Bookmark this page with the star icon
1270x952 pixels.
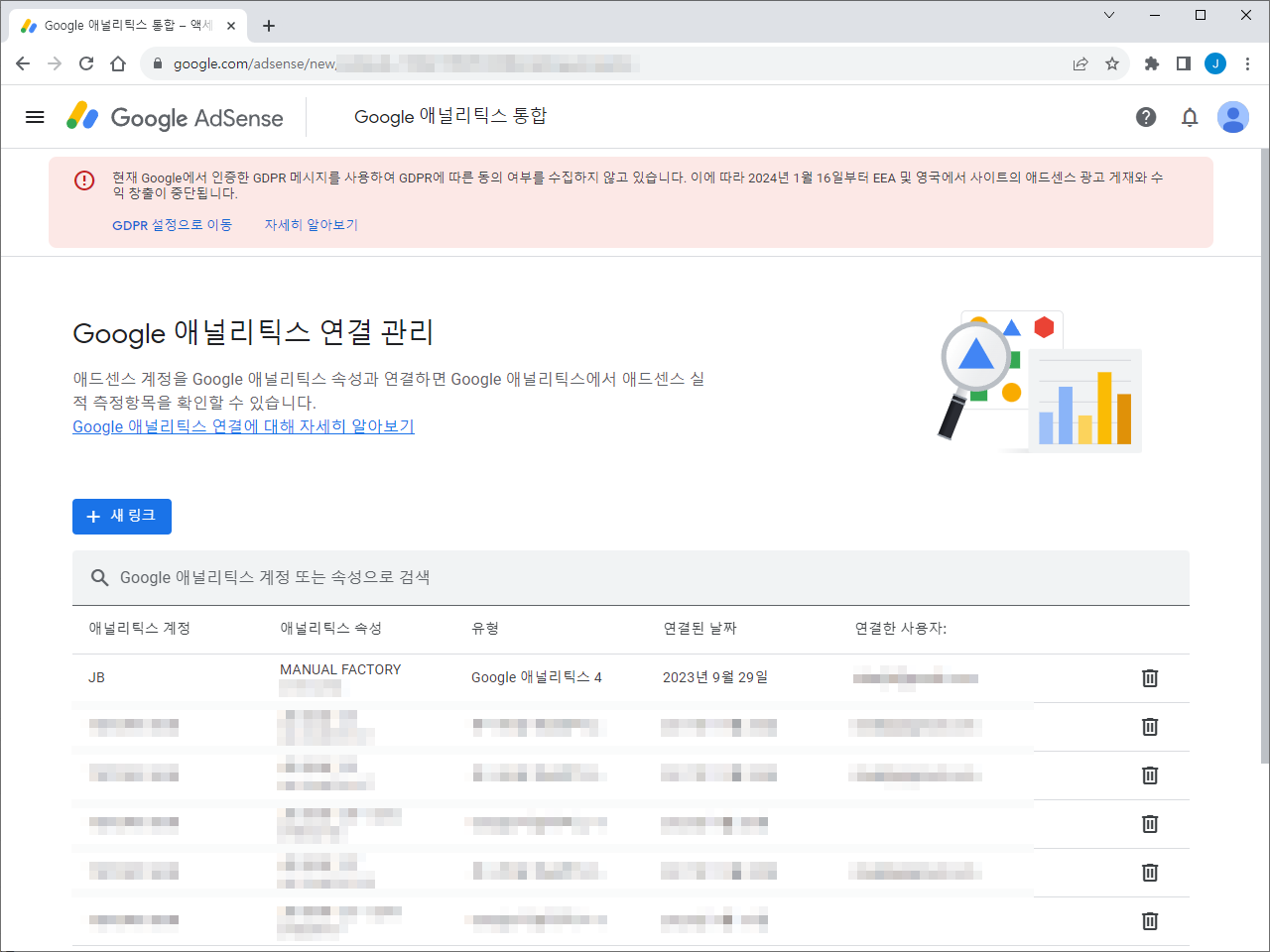pos(1112,63)
